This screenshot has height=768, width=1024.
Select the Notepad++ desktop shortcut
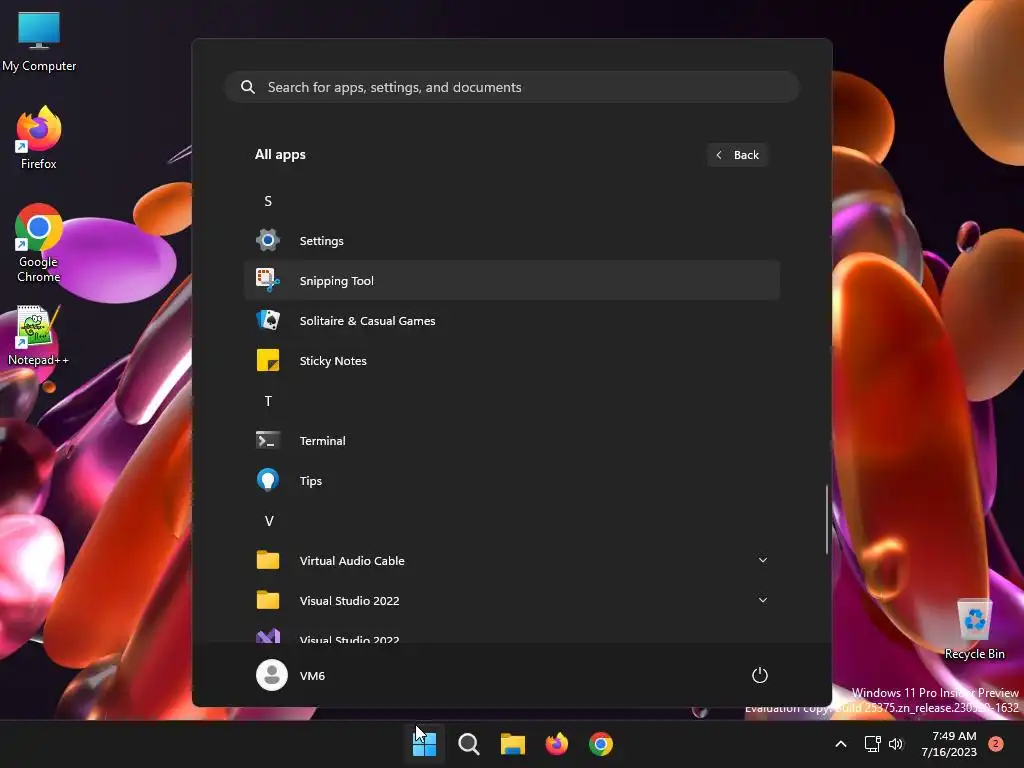click(x=39, y=336)
